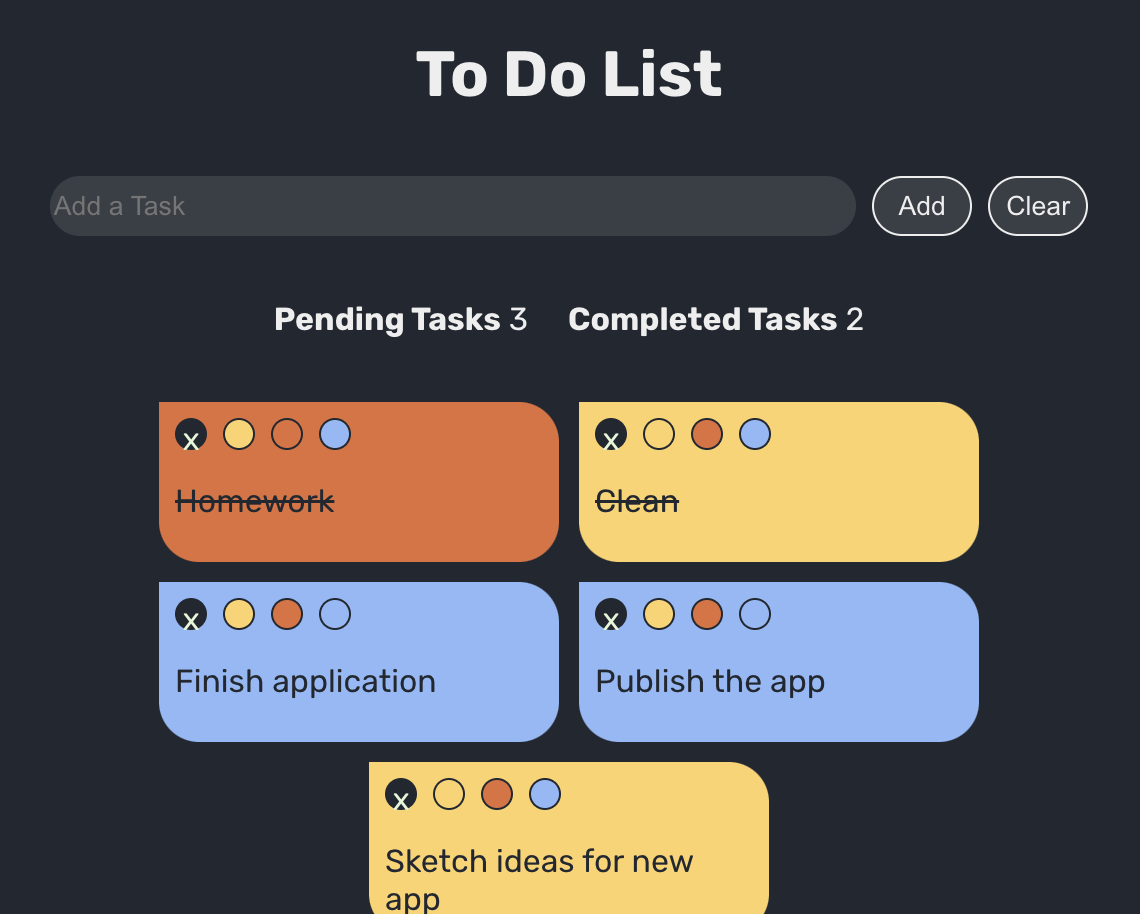This screenshot has height=914, width=1140.
Task: Change Clean card color to blue
Action: [x=755, y=434]
